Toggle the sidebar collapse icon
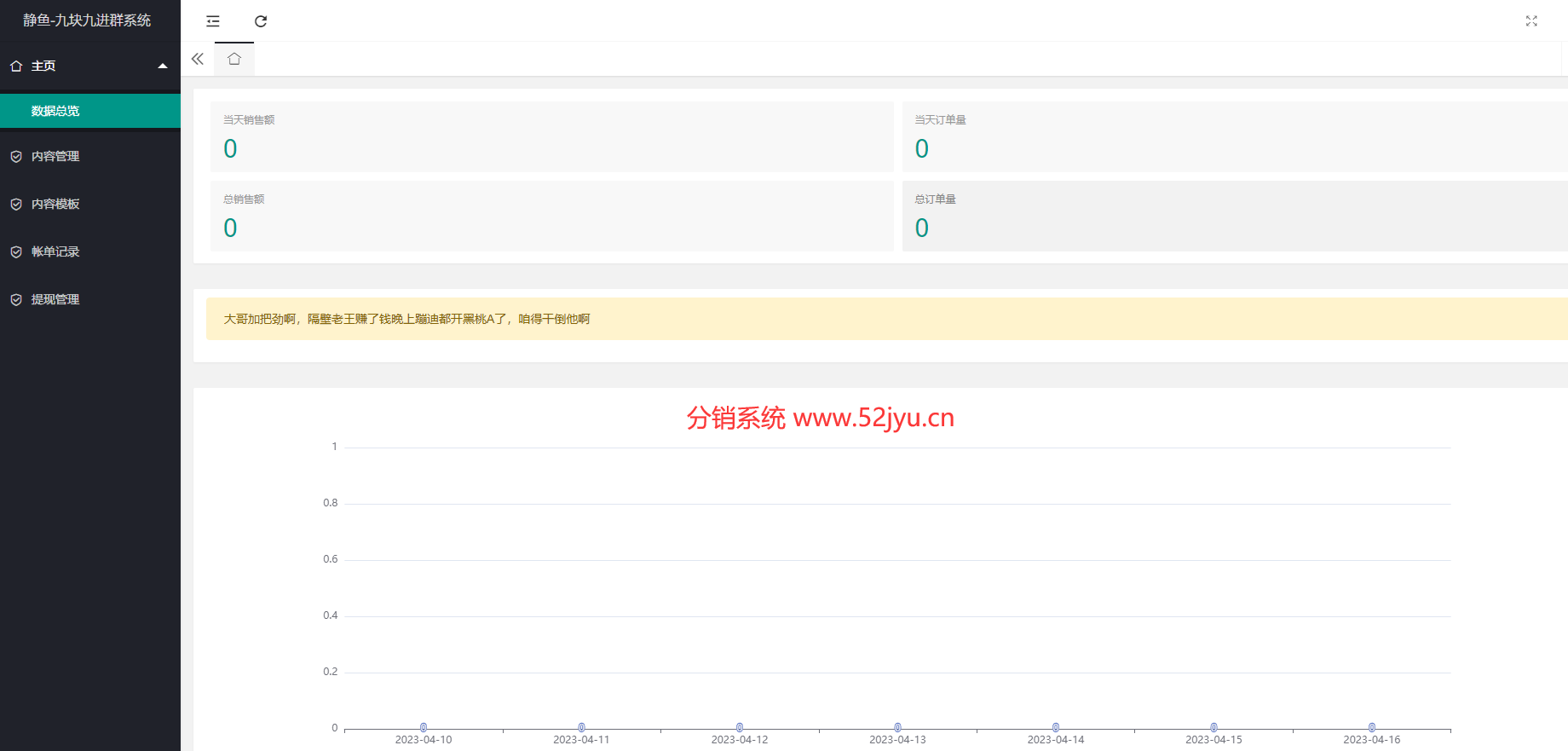Screen dimensions: 1568x751 coord(213,21)
